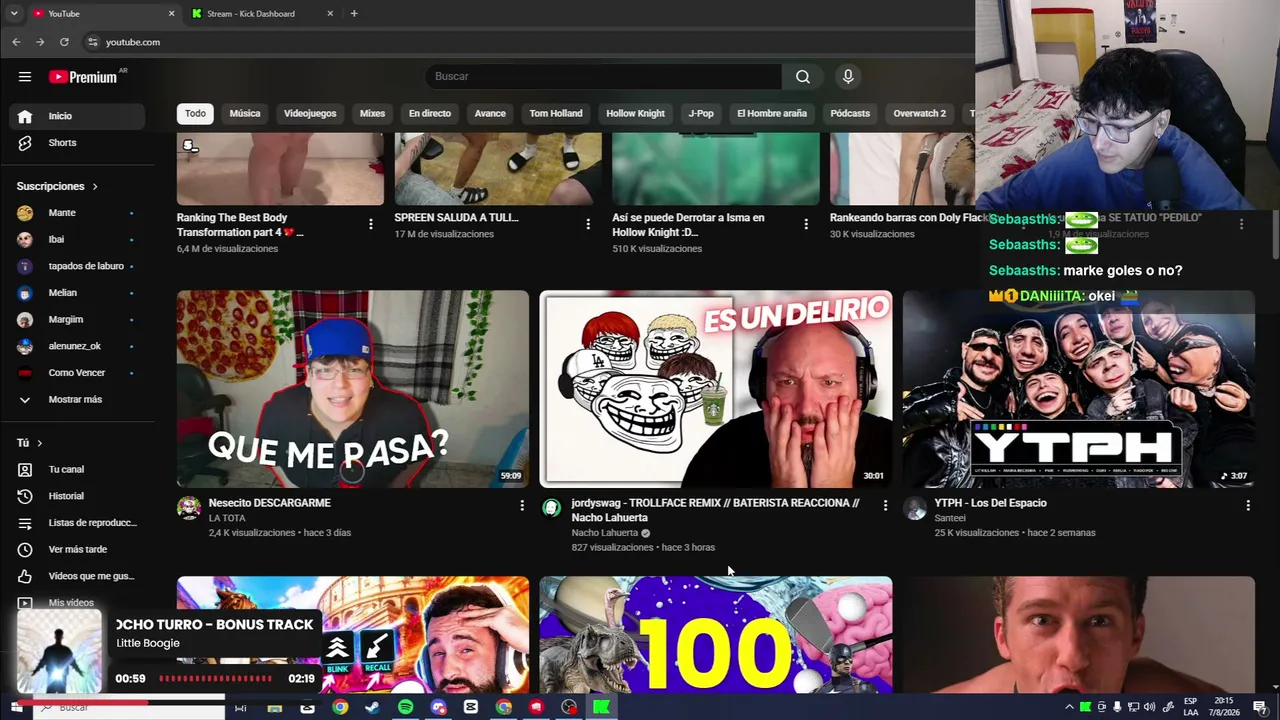The image size is (1280, 720).
Task: Open the notification center in system tray
Action: [1259, 707]
